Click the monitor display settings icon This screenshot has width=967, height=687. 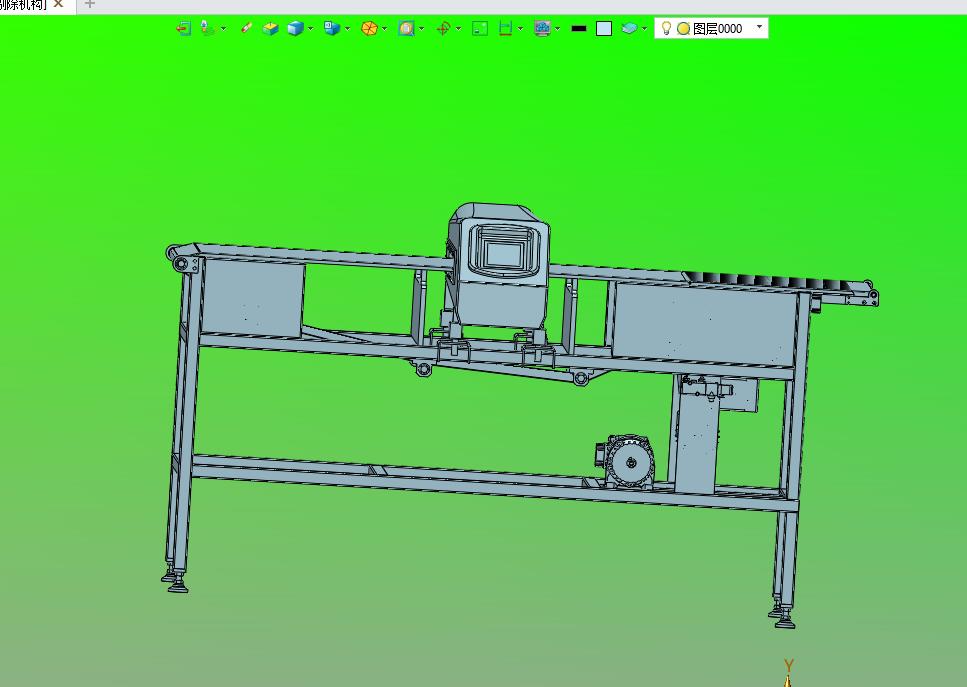542,28
